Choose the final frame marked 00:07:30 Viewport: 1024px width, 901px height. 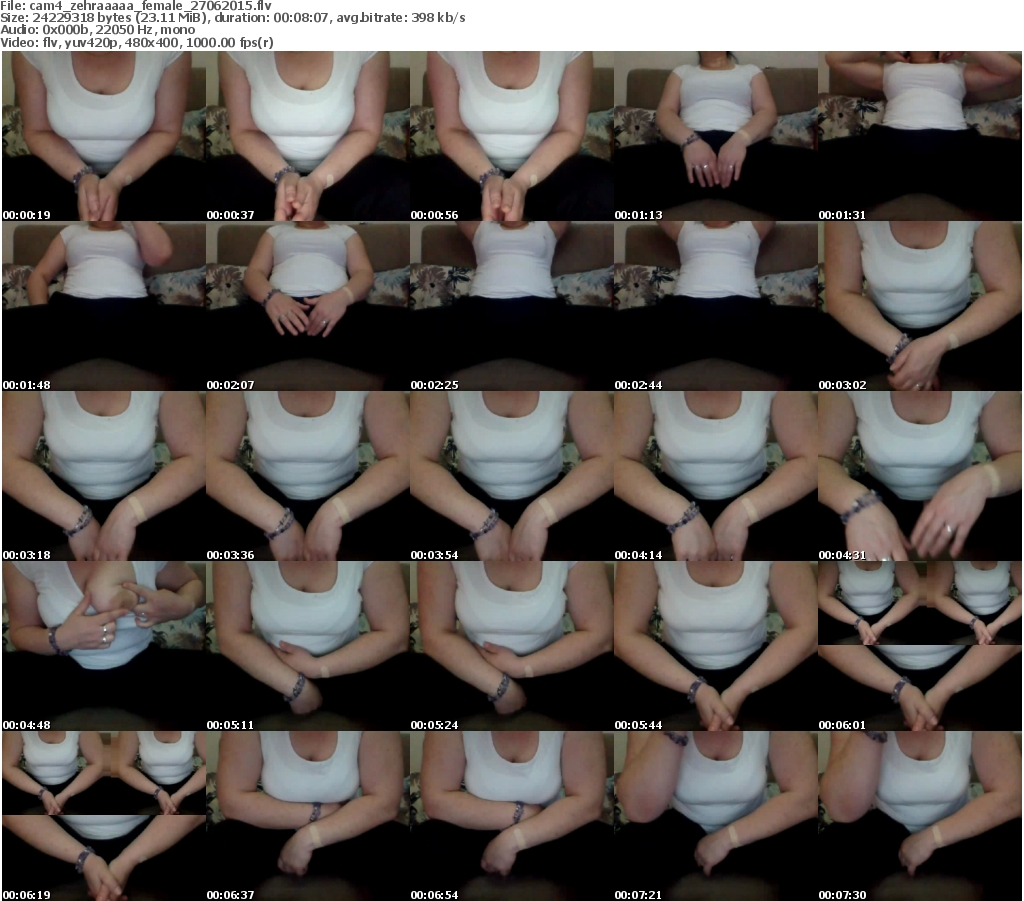(920, 815)
